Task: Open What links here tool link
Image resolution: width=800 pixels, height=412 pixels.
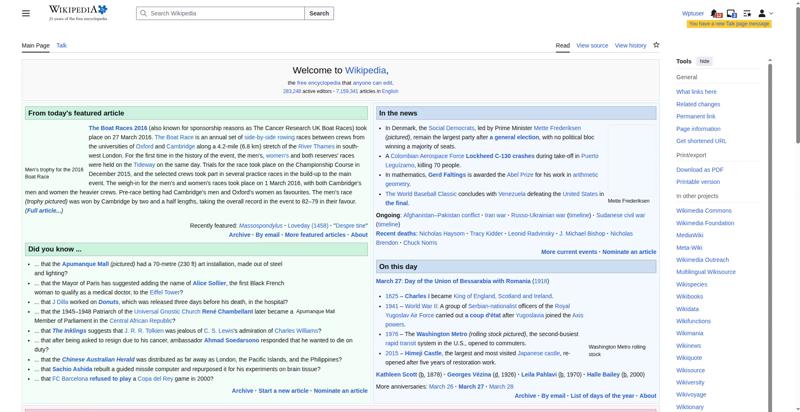Action: (696, 92)
